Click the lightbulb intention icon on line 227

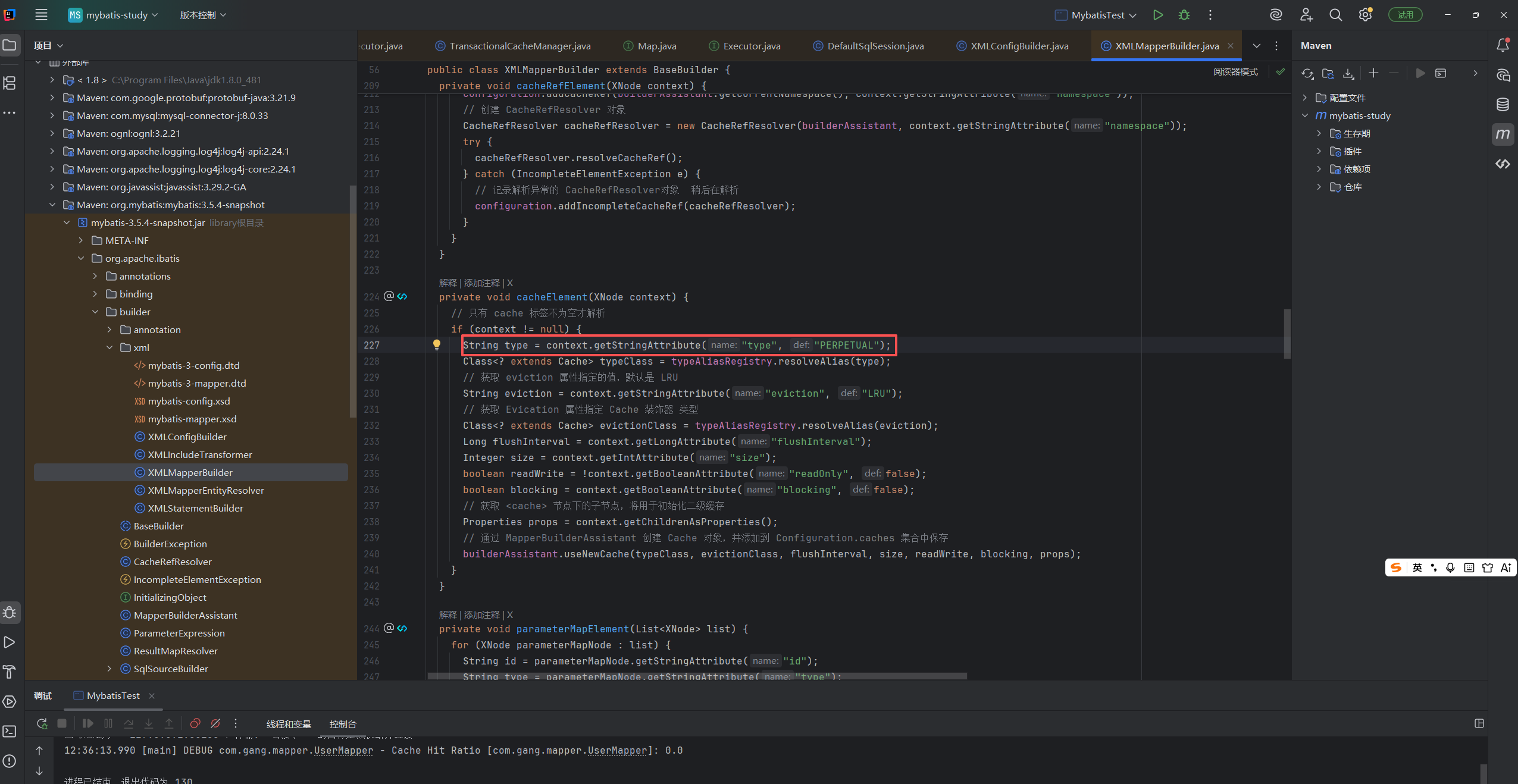click(x=436, y=344)
